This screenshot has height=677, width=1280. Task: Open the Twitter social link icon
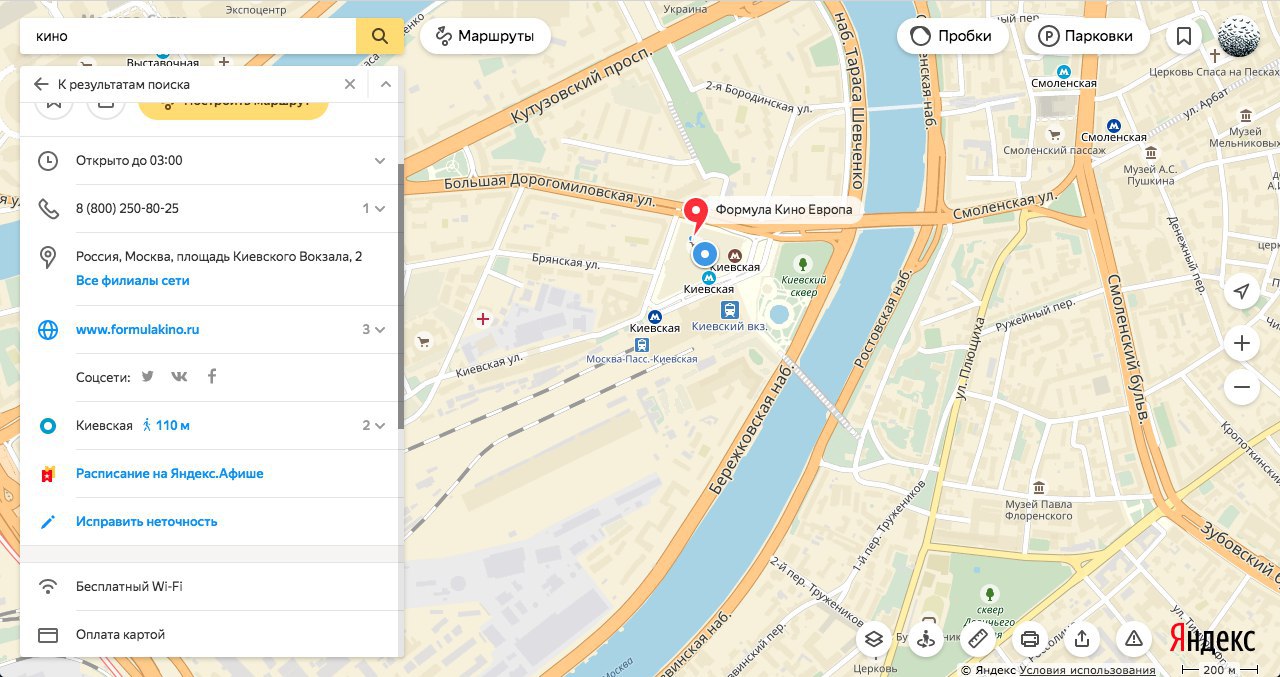click(x=148, y=377)
